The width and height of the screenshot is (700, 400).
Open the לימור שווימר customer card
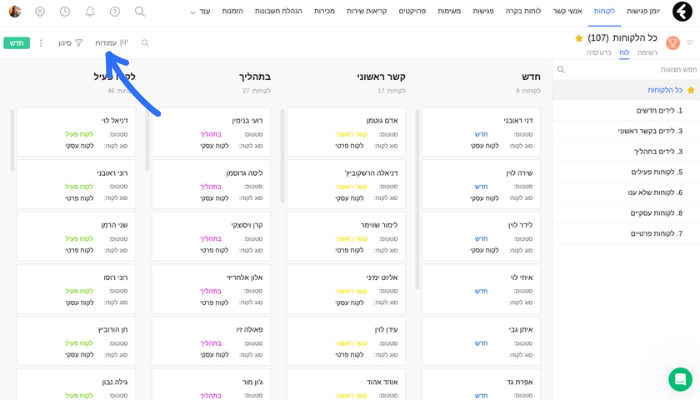tap(346, 237)
